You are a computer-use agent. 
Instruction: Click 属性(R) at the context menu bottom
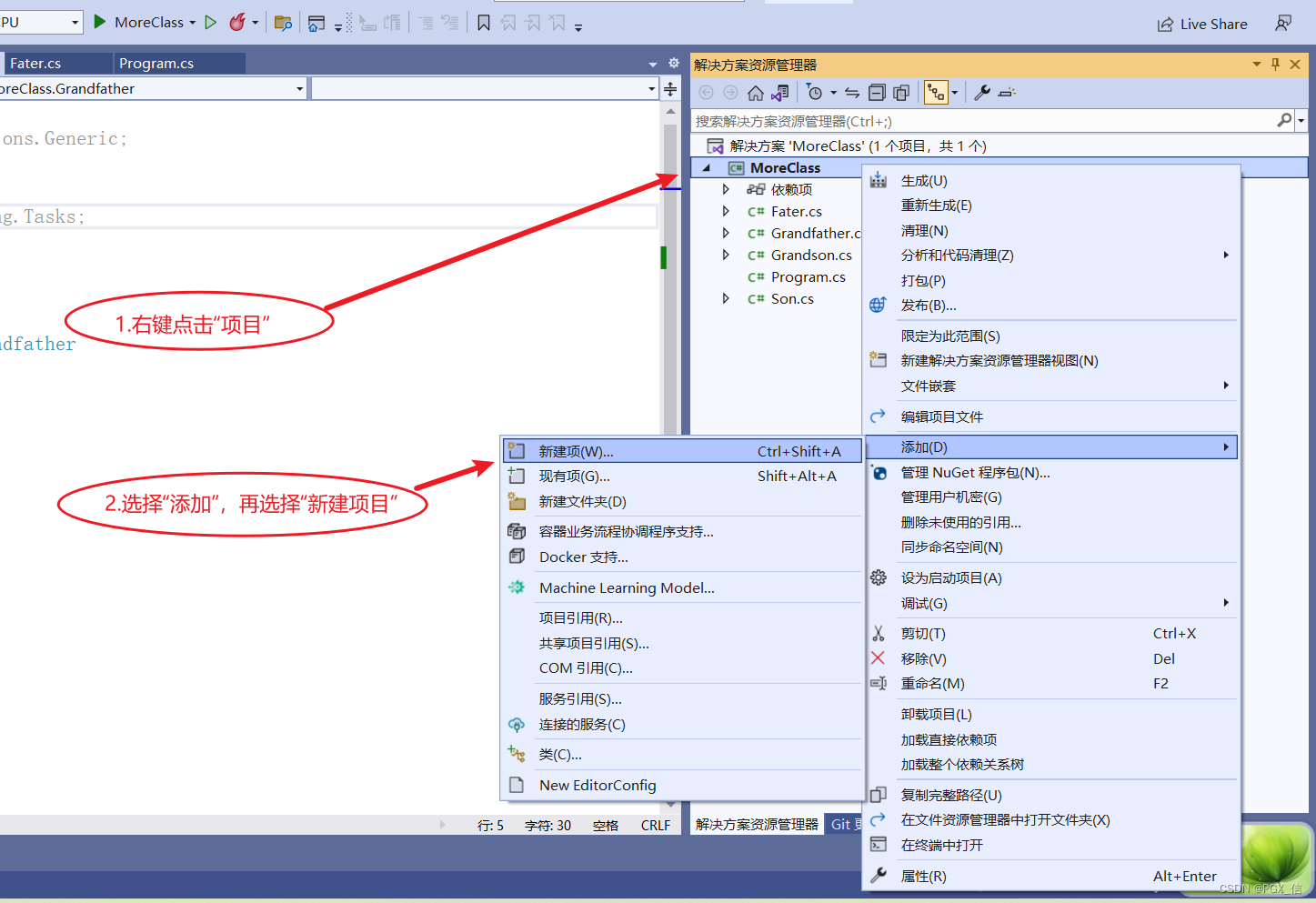pos(1051,876)
